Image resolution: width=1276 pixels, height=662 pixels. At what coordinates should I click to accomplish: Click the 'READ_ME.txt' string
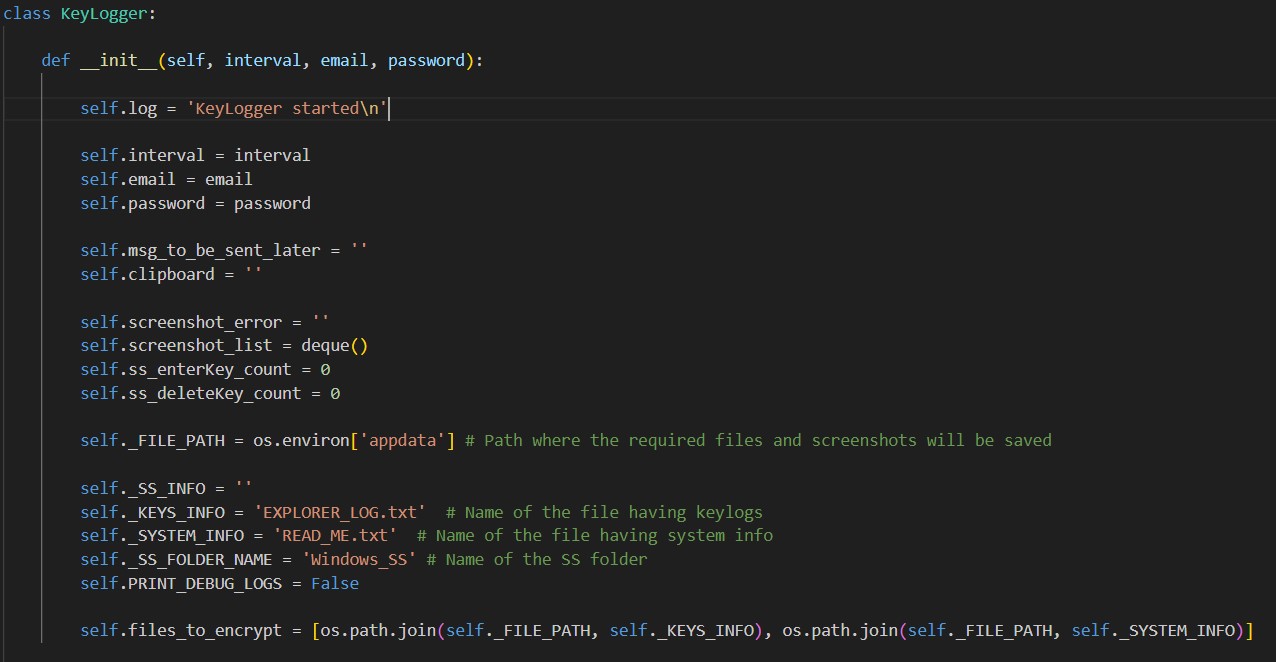[335, 535]
